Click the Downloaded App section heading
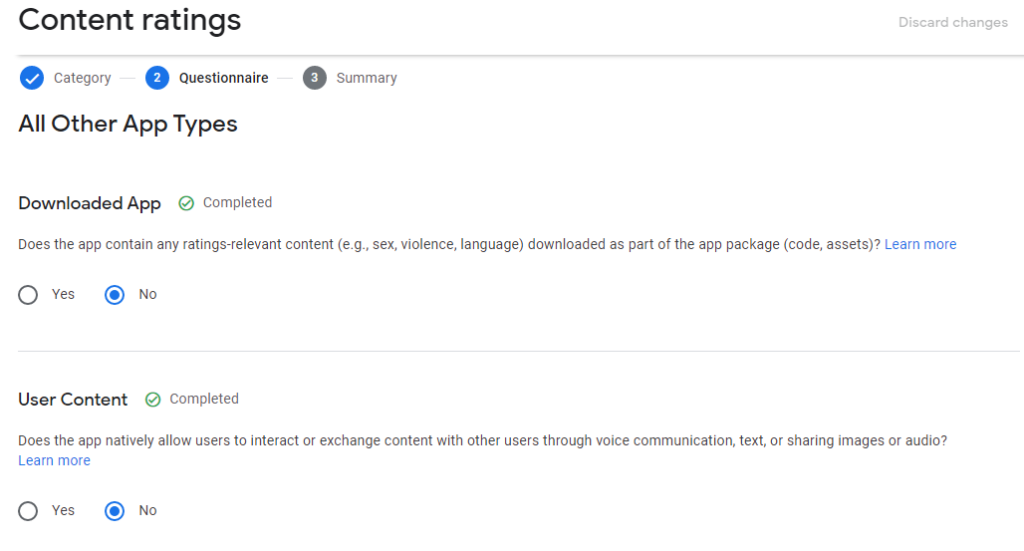Image resolution: width=1024 pixels, height=551 pixels. pyautogui.click(x=89, y=203)
